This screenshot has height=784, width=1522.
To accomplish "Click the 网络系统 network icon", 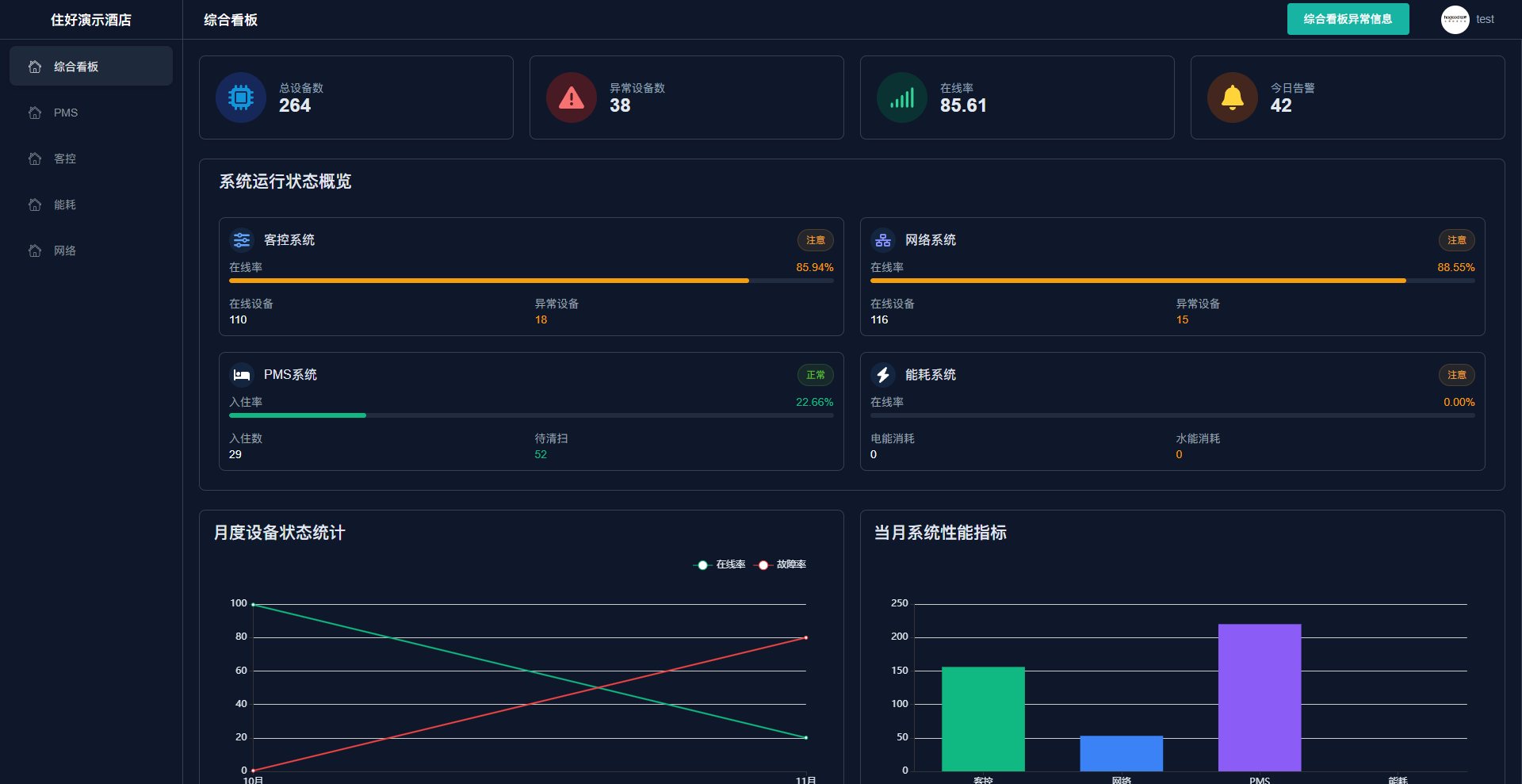I will (883, 239).
